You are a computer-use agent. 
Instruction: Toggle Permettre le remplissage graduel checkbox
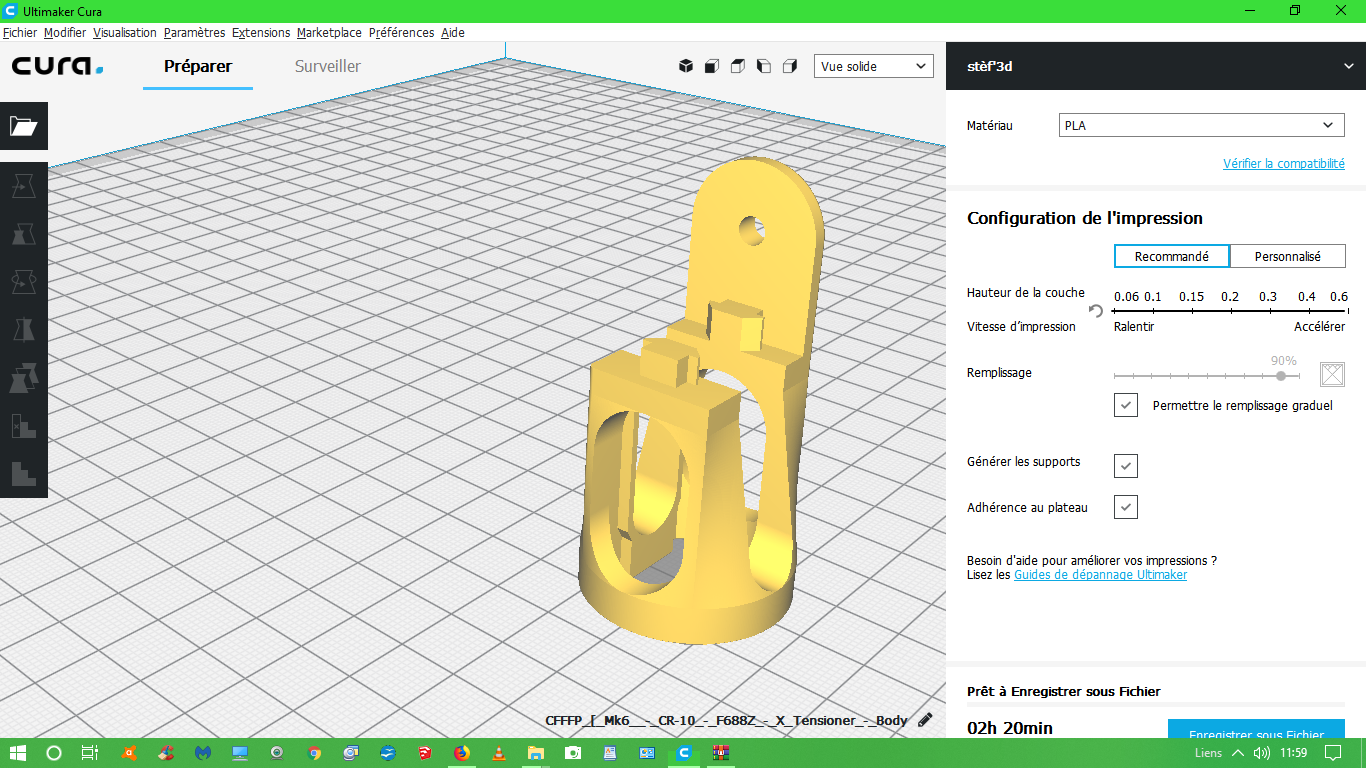click(1126, 405)
